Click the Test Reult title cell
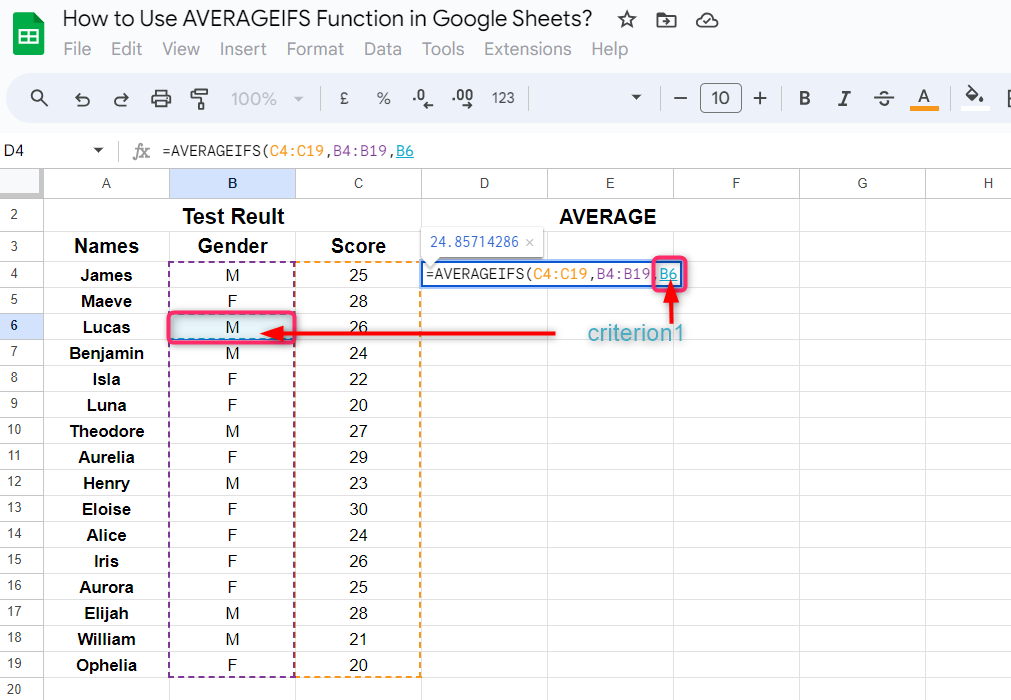The image size is (1011, 700). [233, 216]
